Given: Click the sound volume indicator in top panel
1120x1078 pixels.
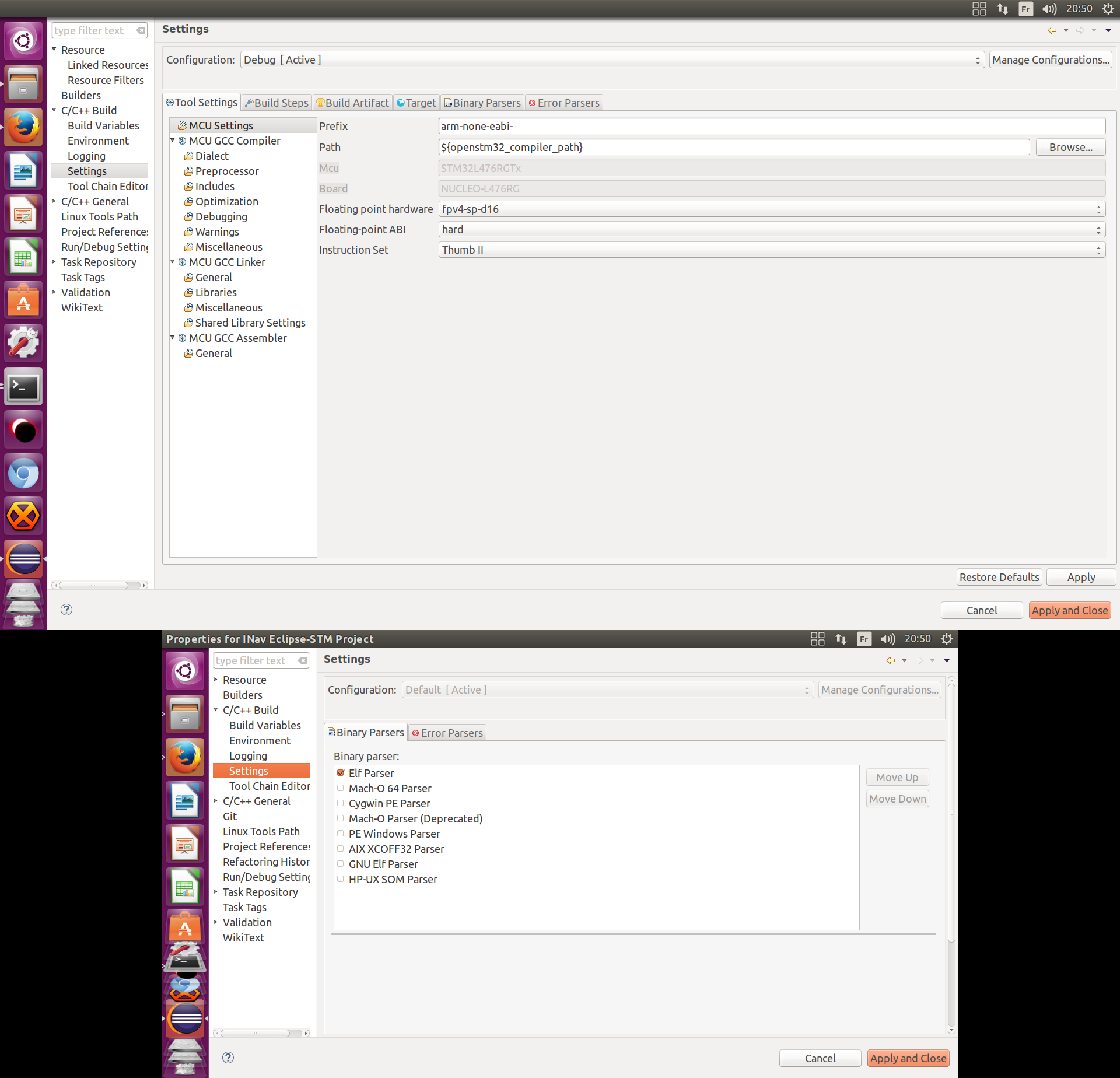Looking at the screenshot, I should pyautogui.click(x=1049, y=9).
